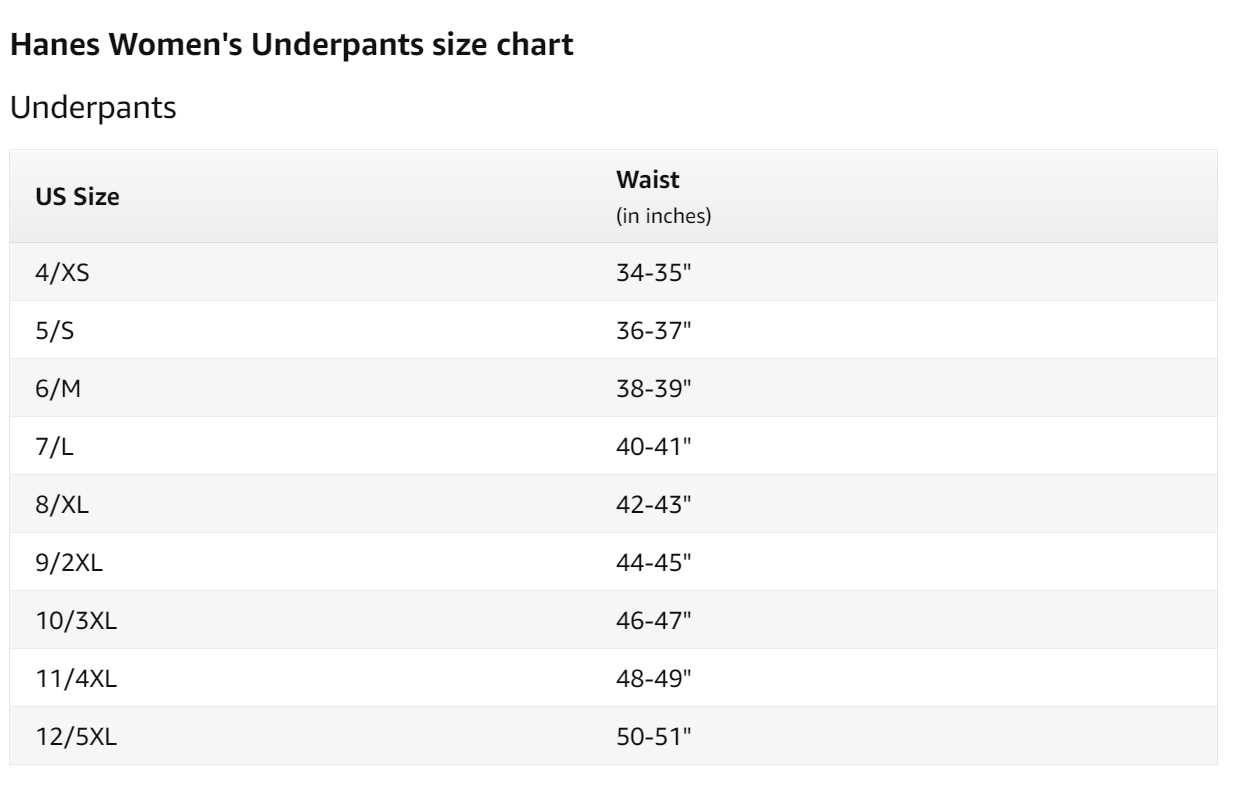
Task: Select the 6/M size cell
Action: click(58, 388)
